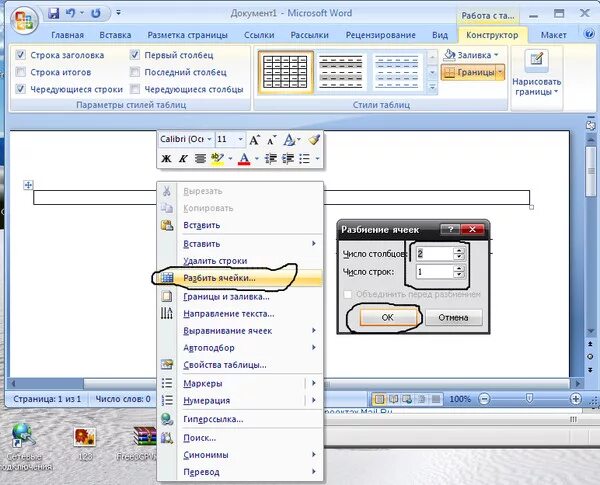Increase indent in mini toolbar
600x485 pixels.
click(x=288, y=158)
